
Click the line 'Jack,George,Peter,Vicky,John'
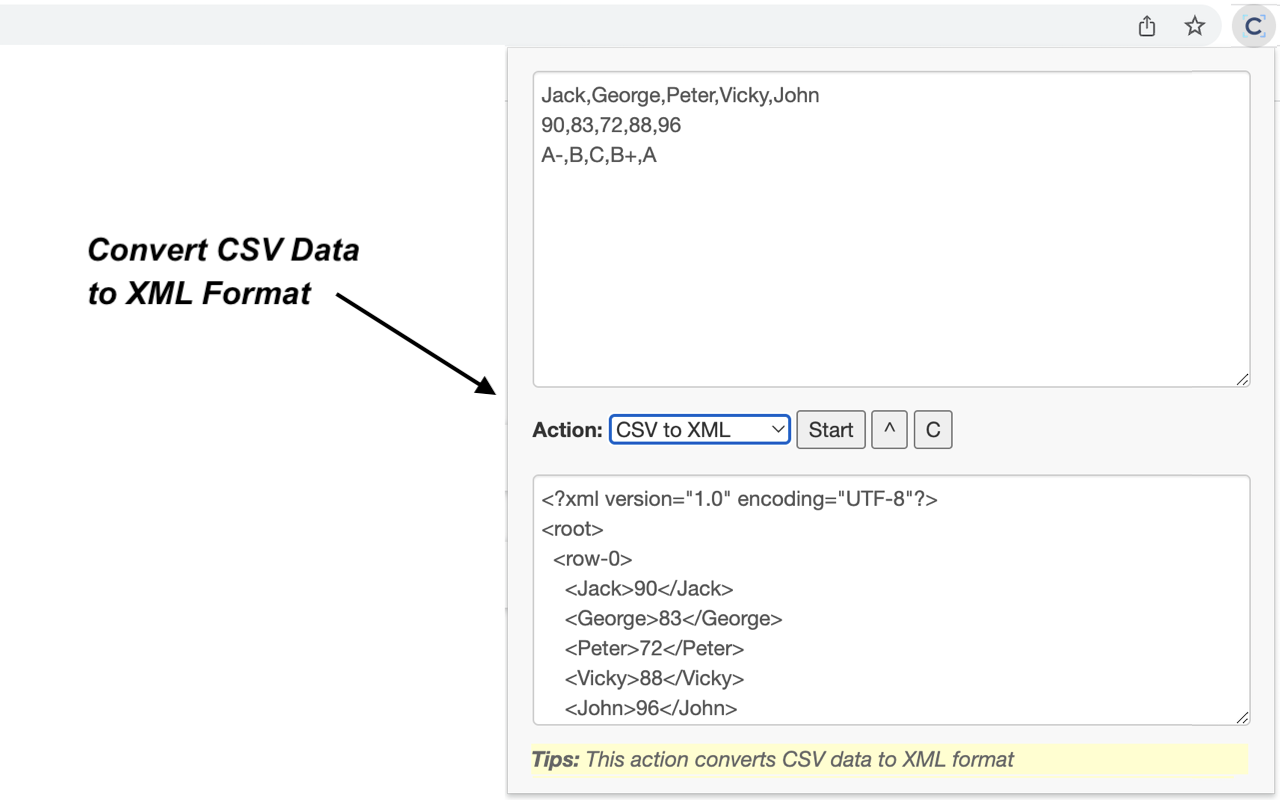point(680,96)
